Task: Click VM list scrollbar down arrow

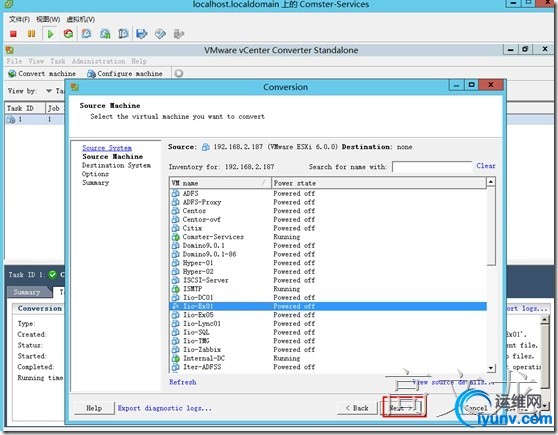Action: (x=491, y=368)
